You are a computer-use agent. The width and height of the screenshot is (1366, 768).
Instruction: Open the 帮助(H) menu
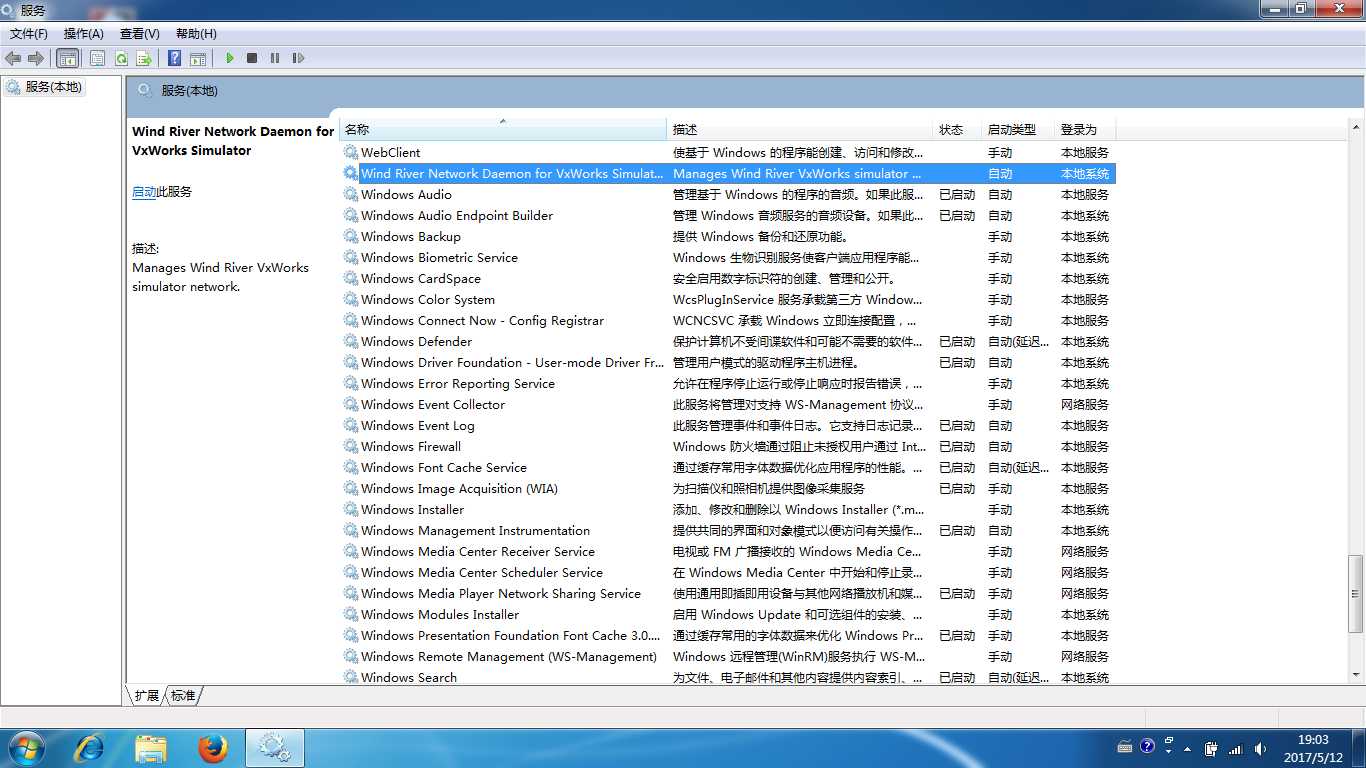pos(196,34)
